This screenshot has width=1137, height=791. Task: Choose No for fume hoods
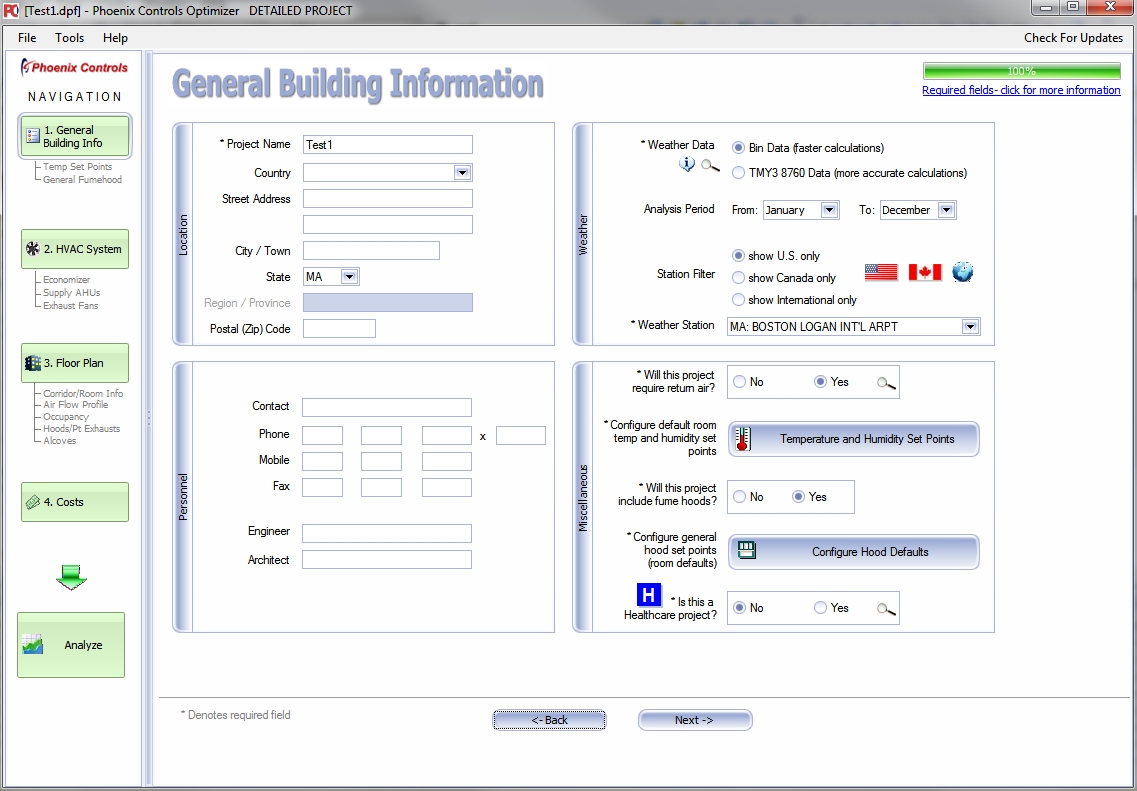click(740, 497)
